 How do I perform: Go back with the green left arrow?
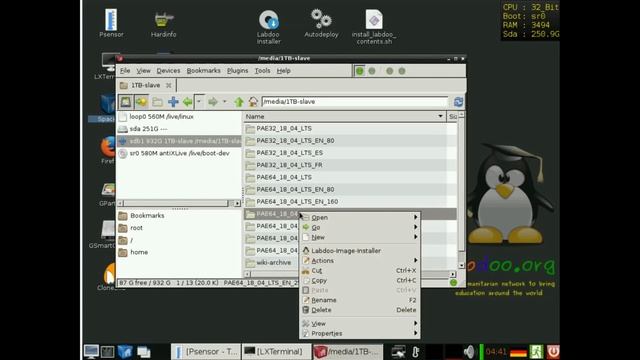(x=187, y=102)
